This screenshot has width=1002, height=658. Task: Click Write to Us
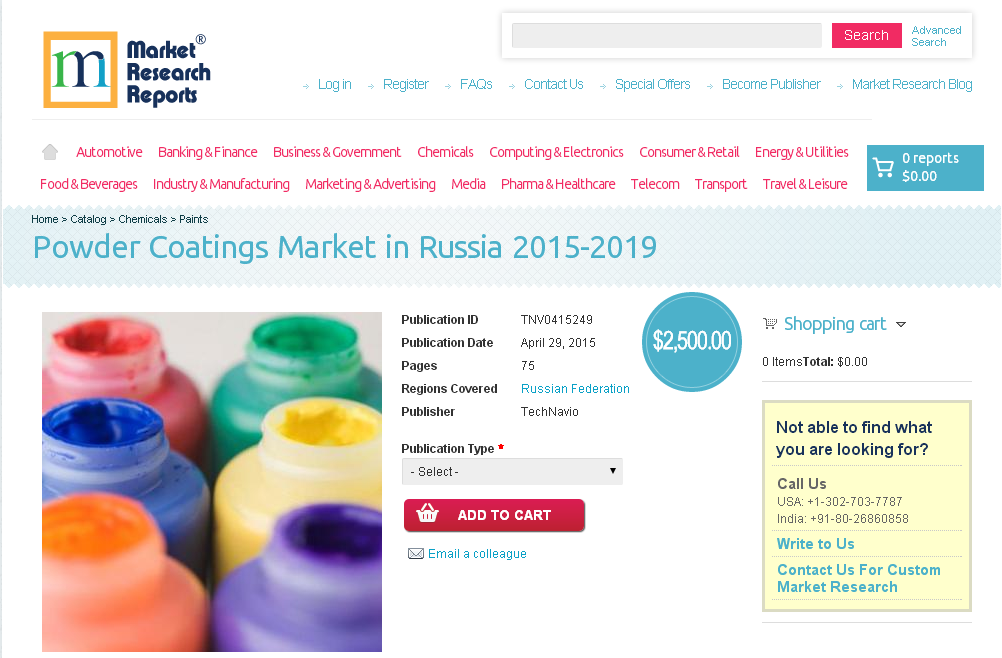tap(815, 543)
